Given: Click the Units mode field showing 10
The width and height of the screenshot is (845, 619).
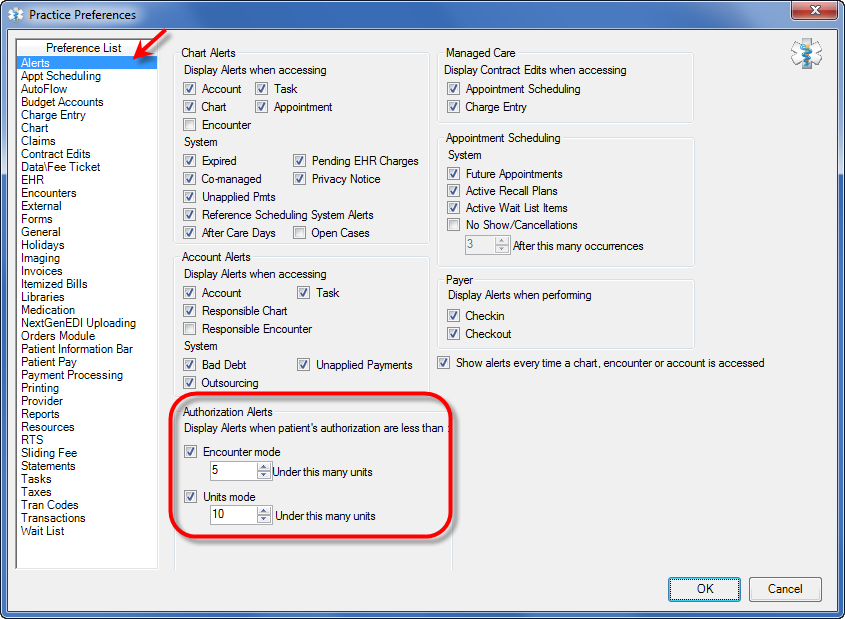Looking at the screenshot, I should pos(234,515).
